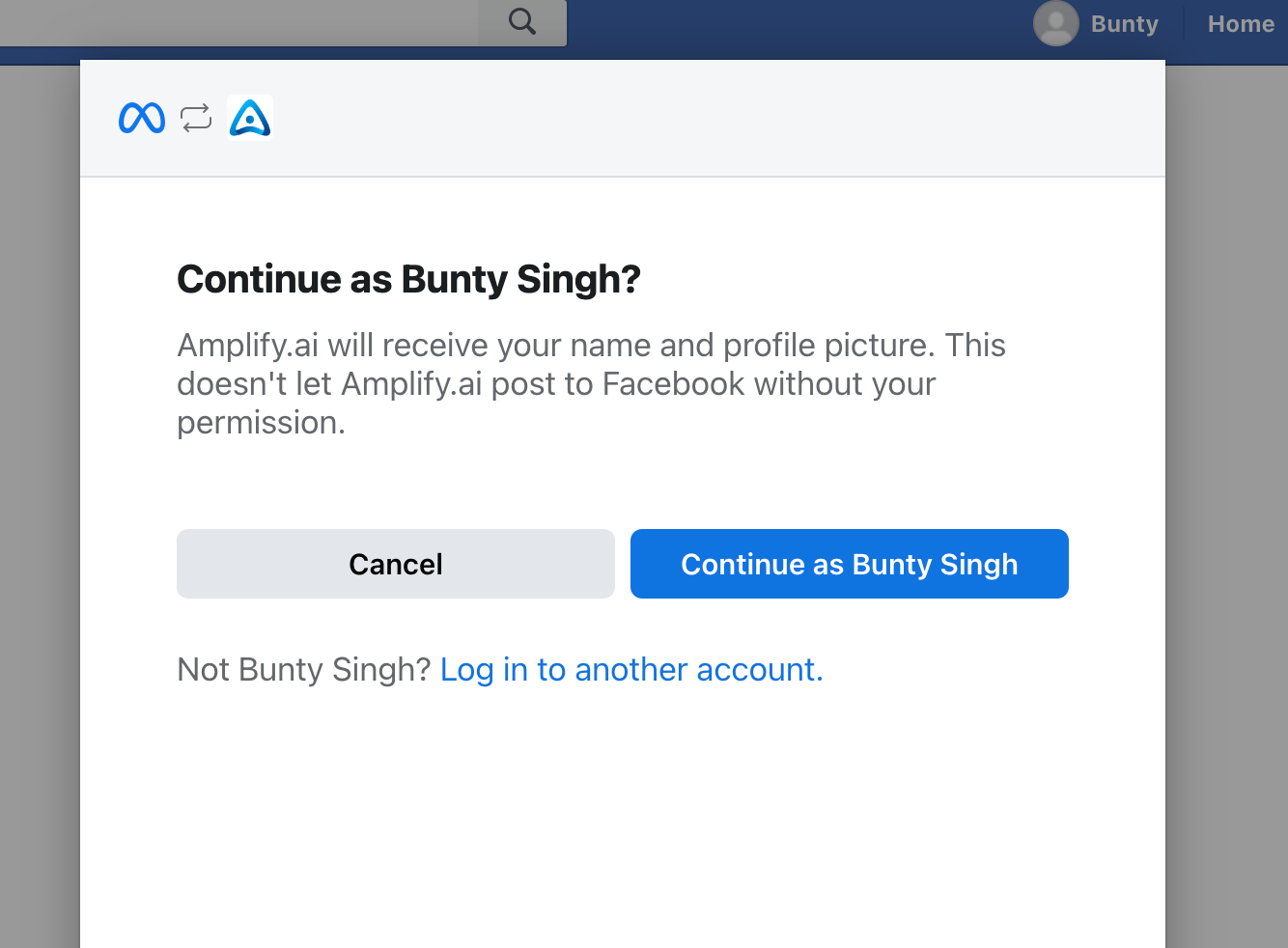The height and width of the screenshot is (948, 1288).
Task: Click the search magnifier icon
Action: tap(522, 21)
